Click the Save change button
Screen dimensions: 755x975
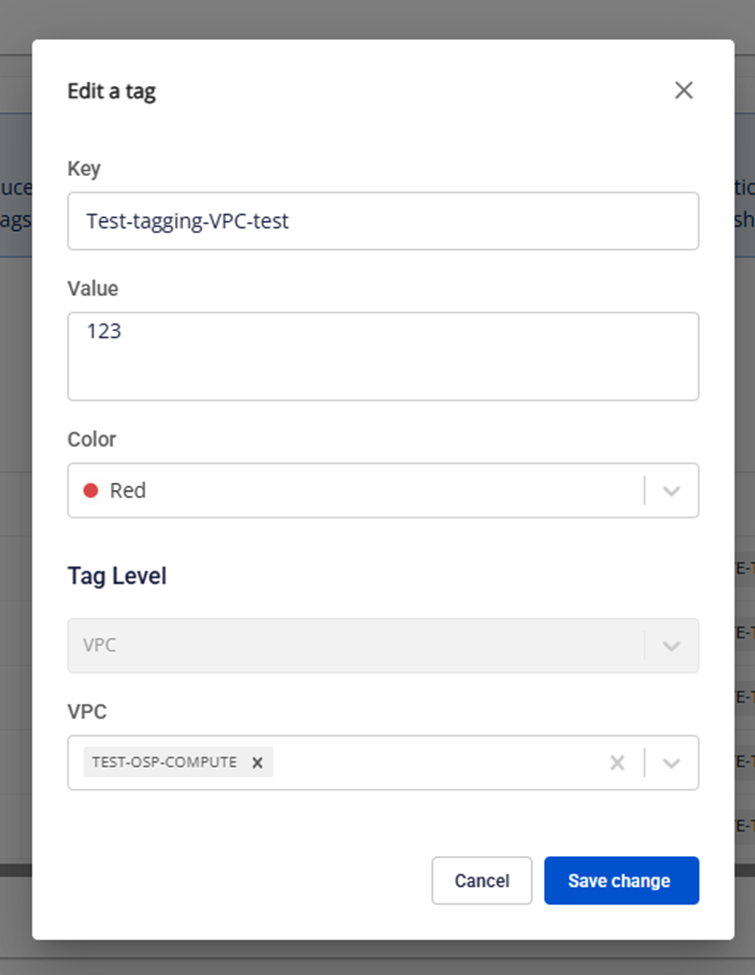pos(620,881)
